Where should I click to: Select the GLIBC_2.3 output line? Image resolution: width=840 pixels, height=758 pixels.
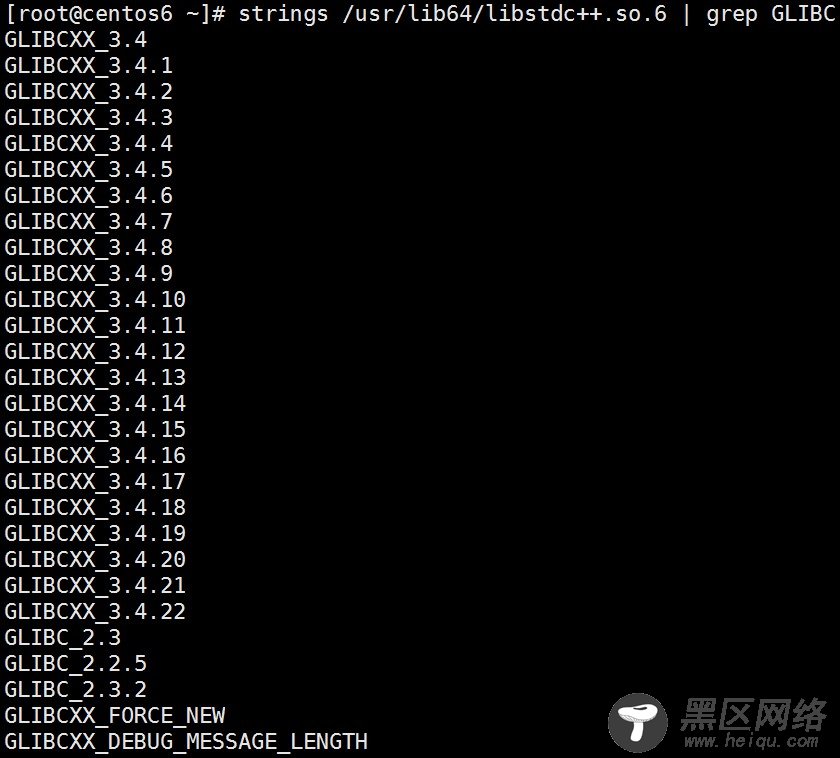point(62,637)
